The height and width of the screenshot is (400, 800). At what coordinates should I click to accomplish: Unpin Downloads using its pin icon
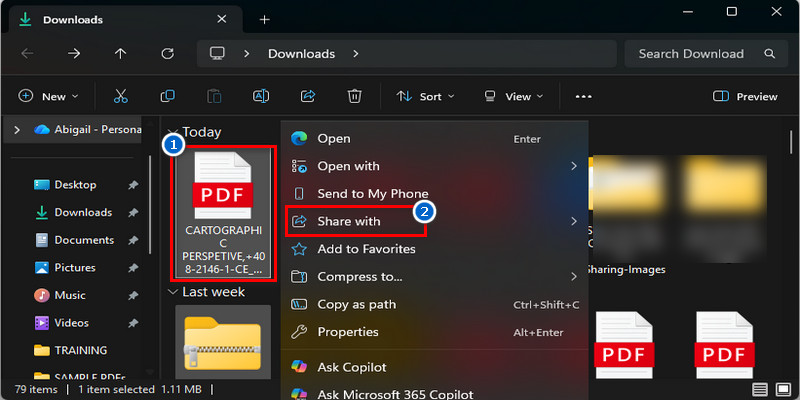(x=133, y=213)
